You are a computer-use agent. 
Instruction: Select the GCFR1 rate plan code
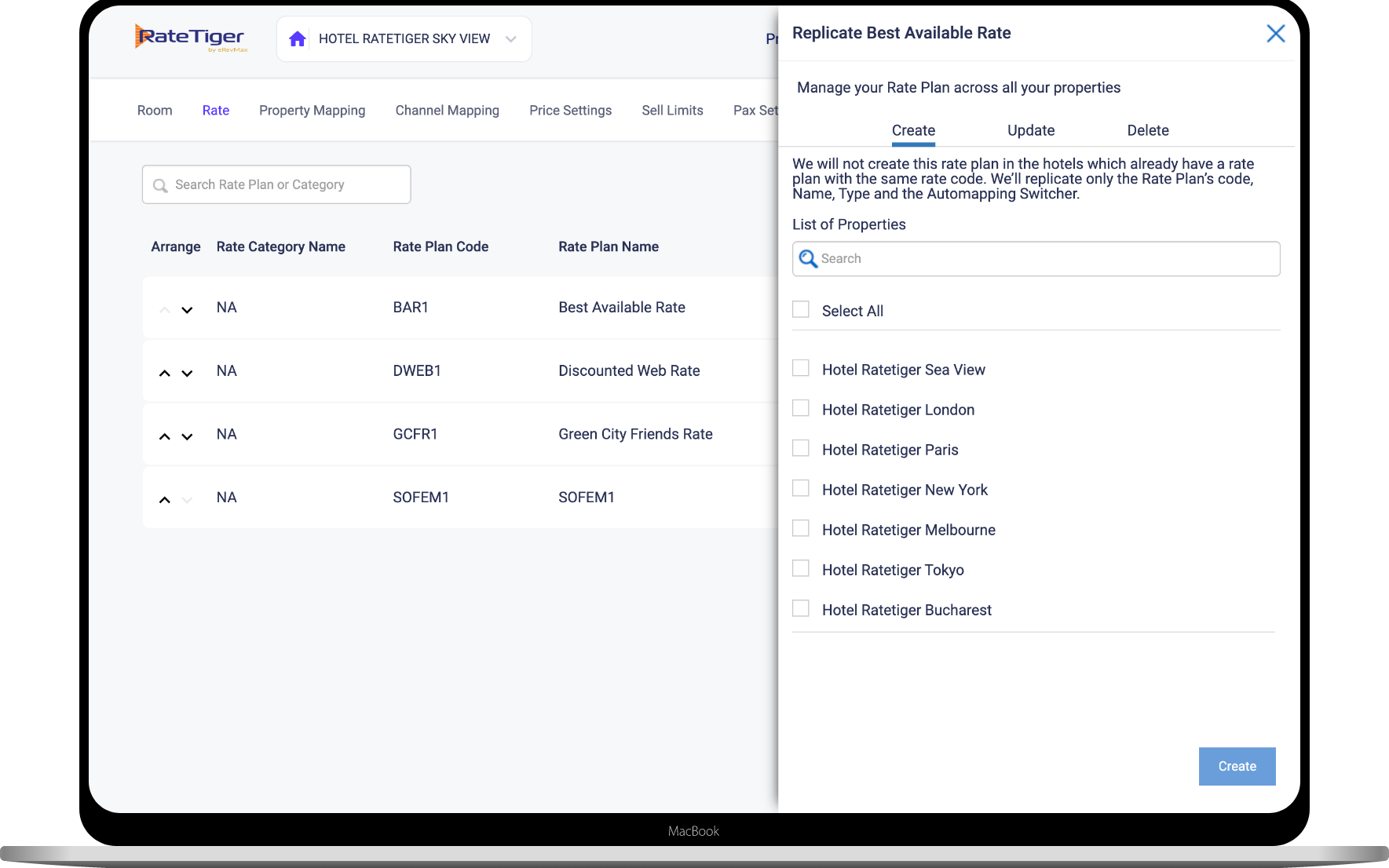(415, 435)
